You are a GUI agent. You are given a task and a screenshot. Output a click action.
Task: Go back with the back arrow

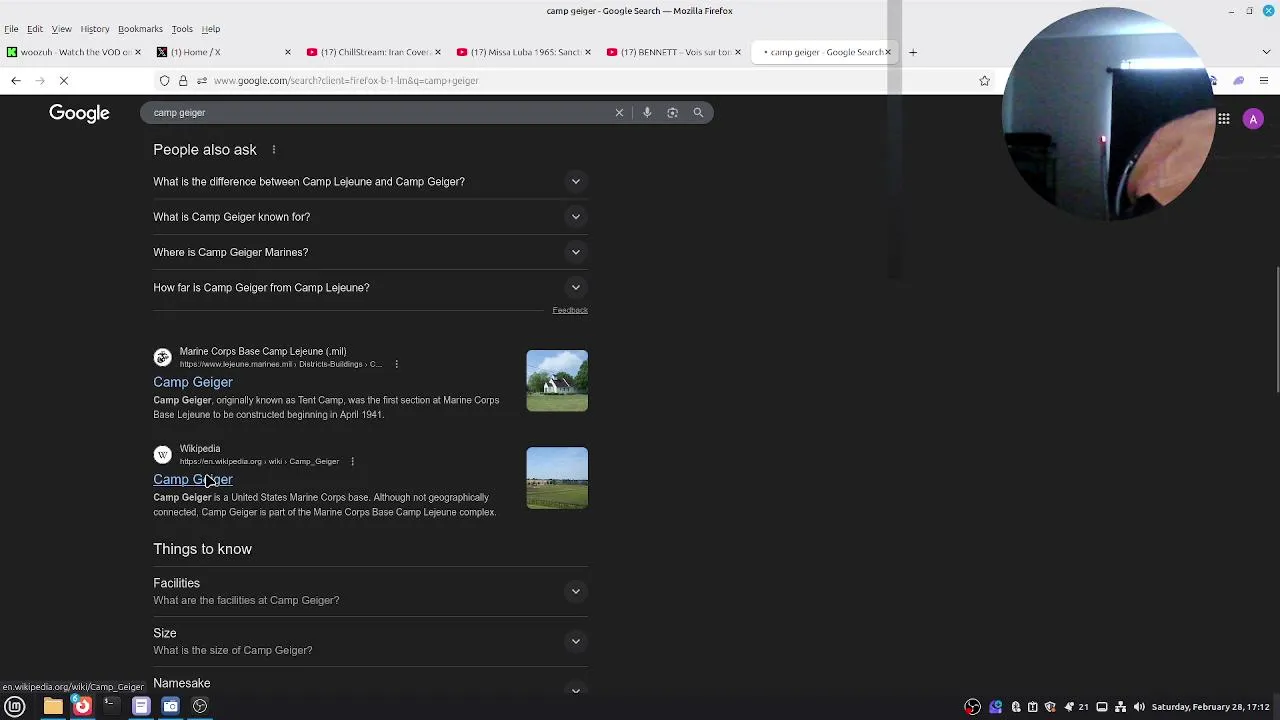pyautogui.click(x=16, y=80)
